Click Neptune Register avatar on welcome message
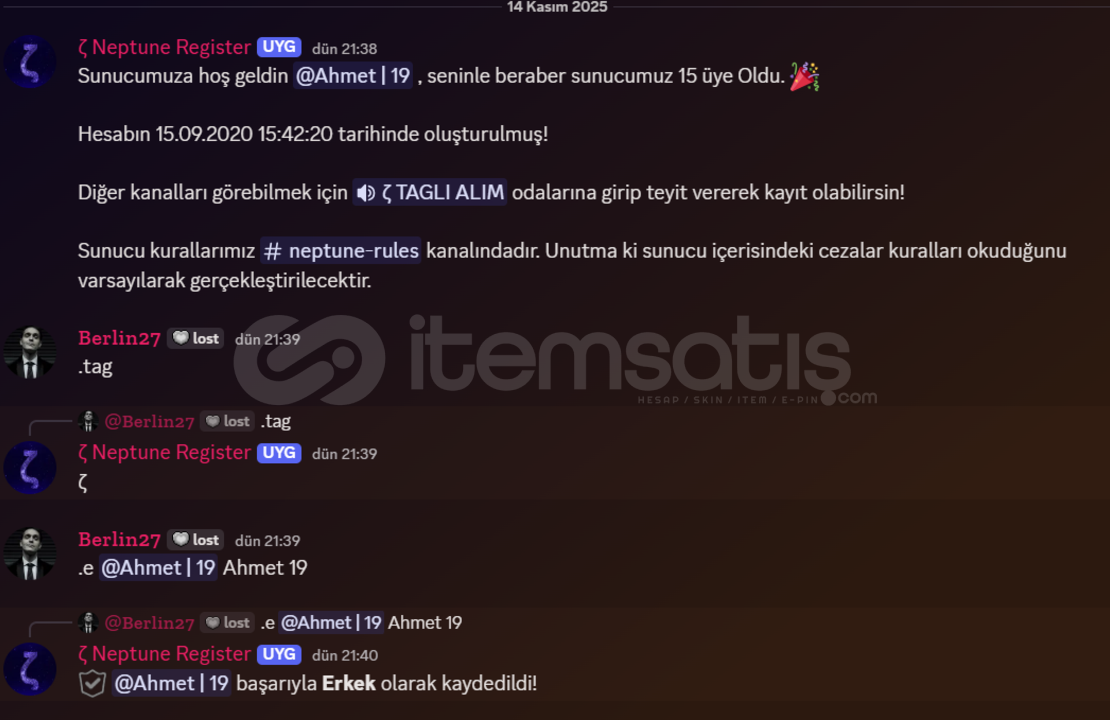Viewport: 1110px width, 720px height. [30, 62]
